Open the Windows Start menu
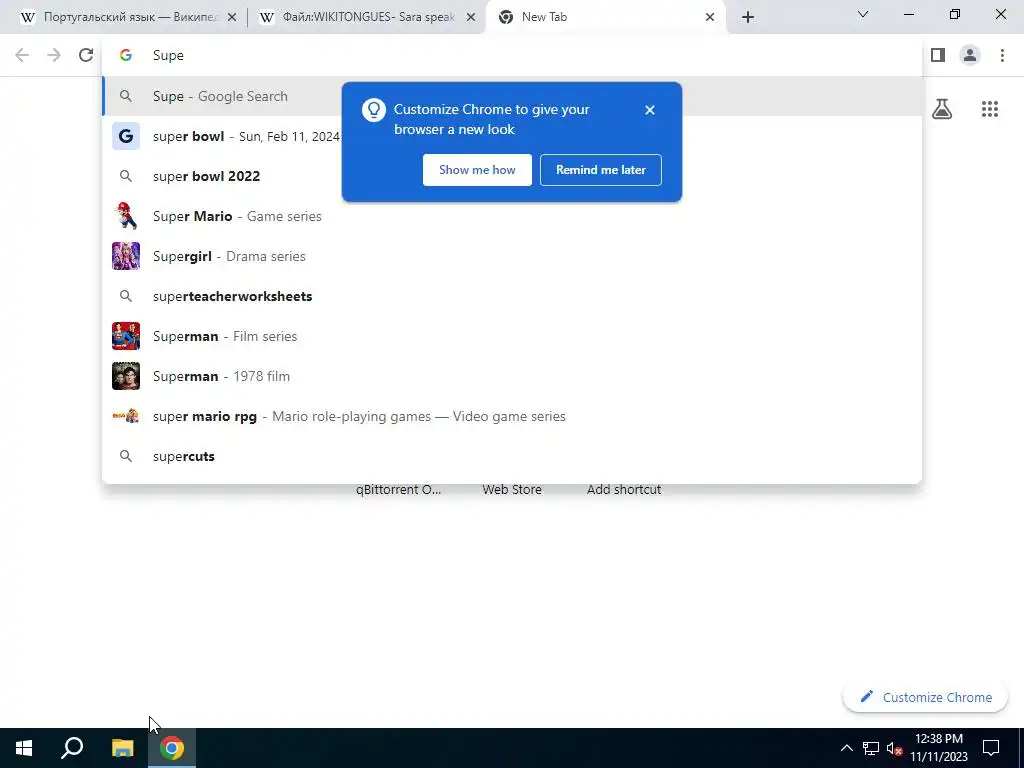 tap(24, 748)
